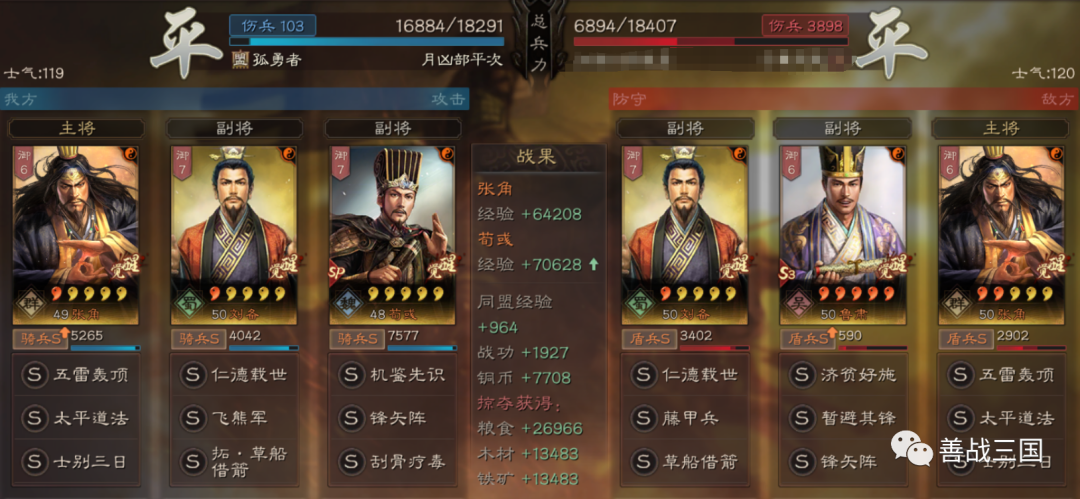Click the S icon beside 刮骨疗毒
The height and width of the screenshot is (499, 1080).
pyautogui.click(x=351, y=460)
